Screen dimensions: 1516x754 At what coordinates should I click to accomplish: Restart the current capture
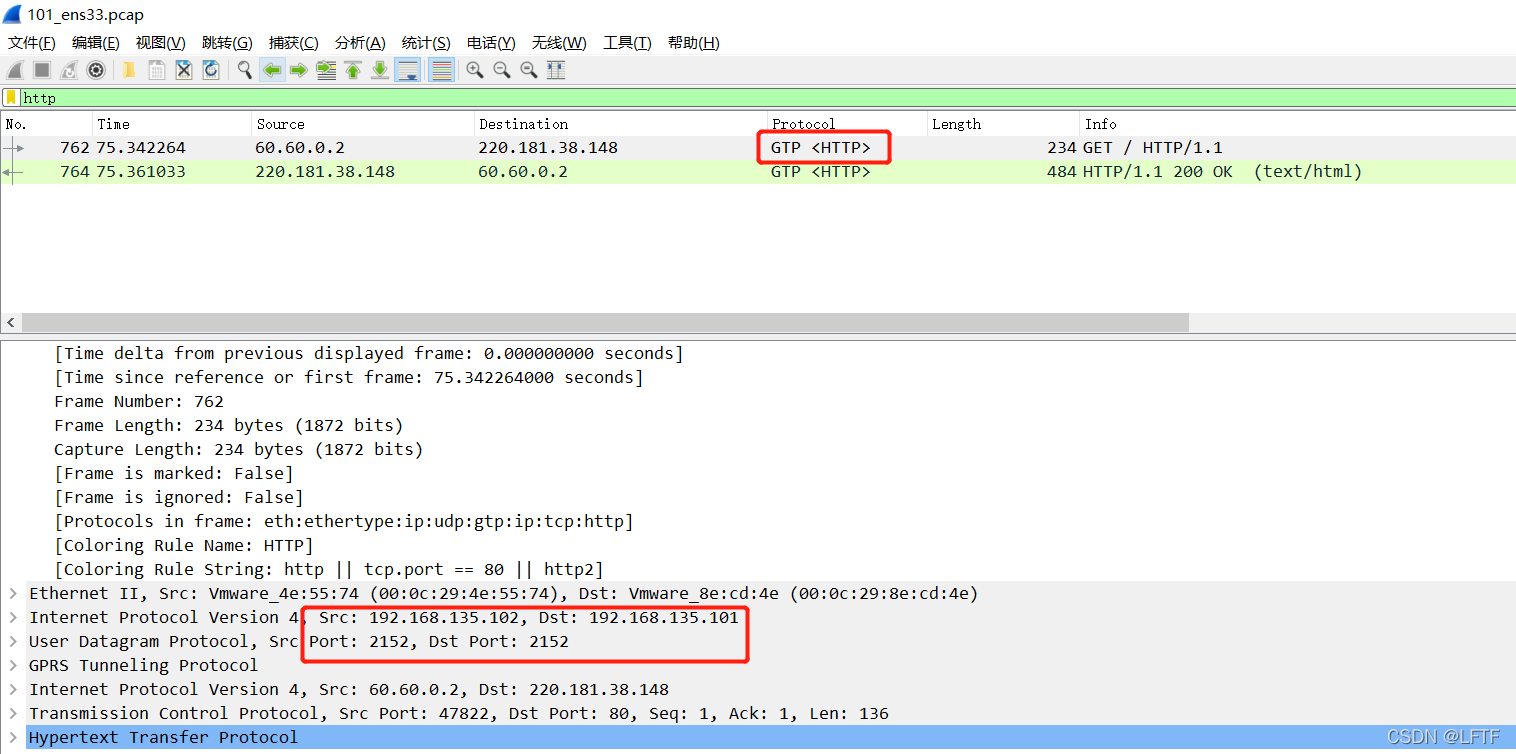coord(69,70)
